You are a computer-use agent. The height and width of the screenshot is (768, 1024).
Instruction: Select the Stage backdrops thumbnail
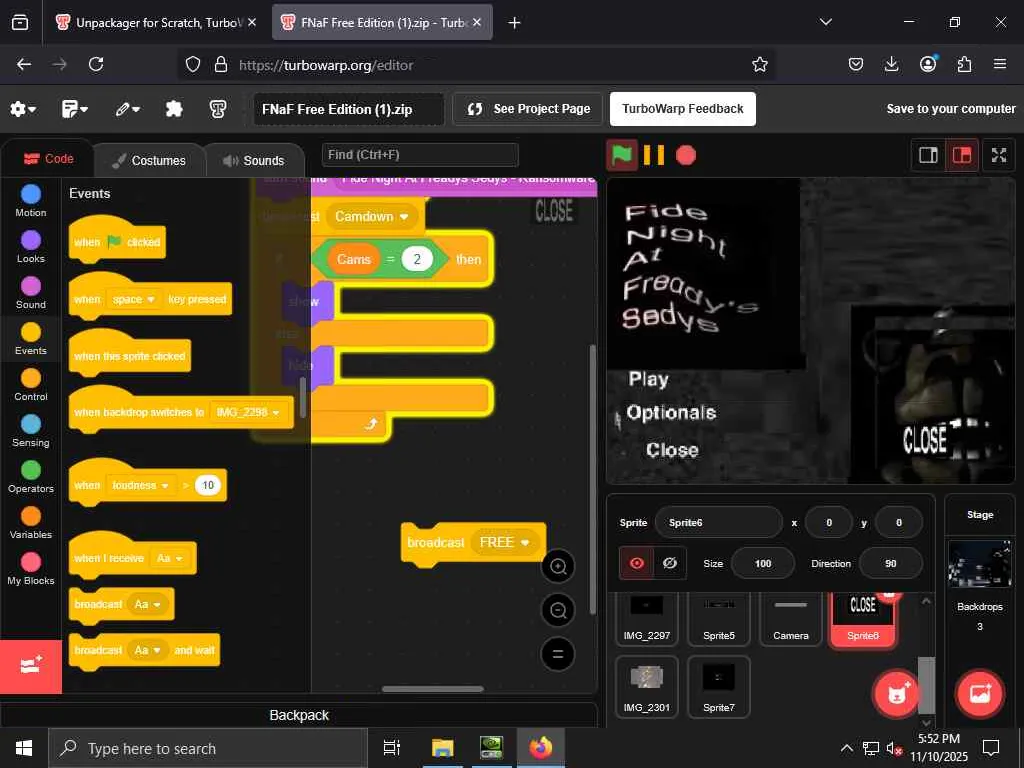tap(980, 564)
